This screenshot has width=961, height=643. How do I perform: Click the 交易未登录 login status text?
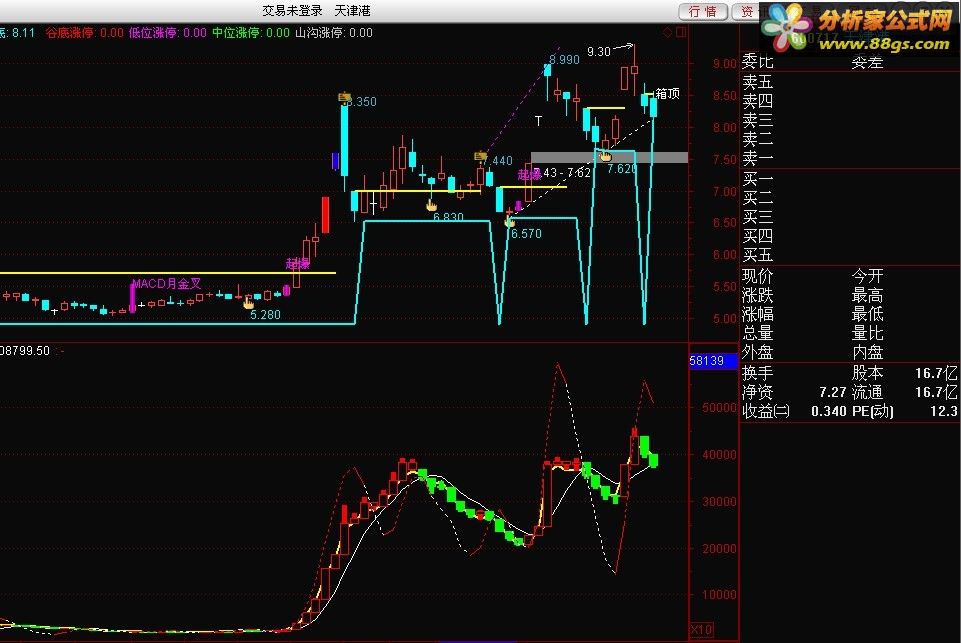pos(292,11)
